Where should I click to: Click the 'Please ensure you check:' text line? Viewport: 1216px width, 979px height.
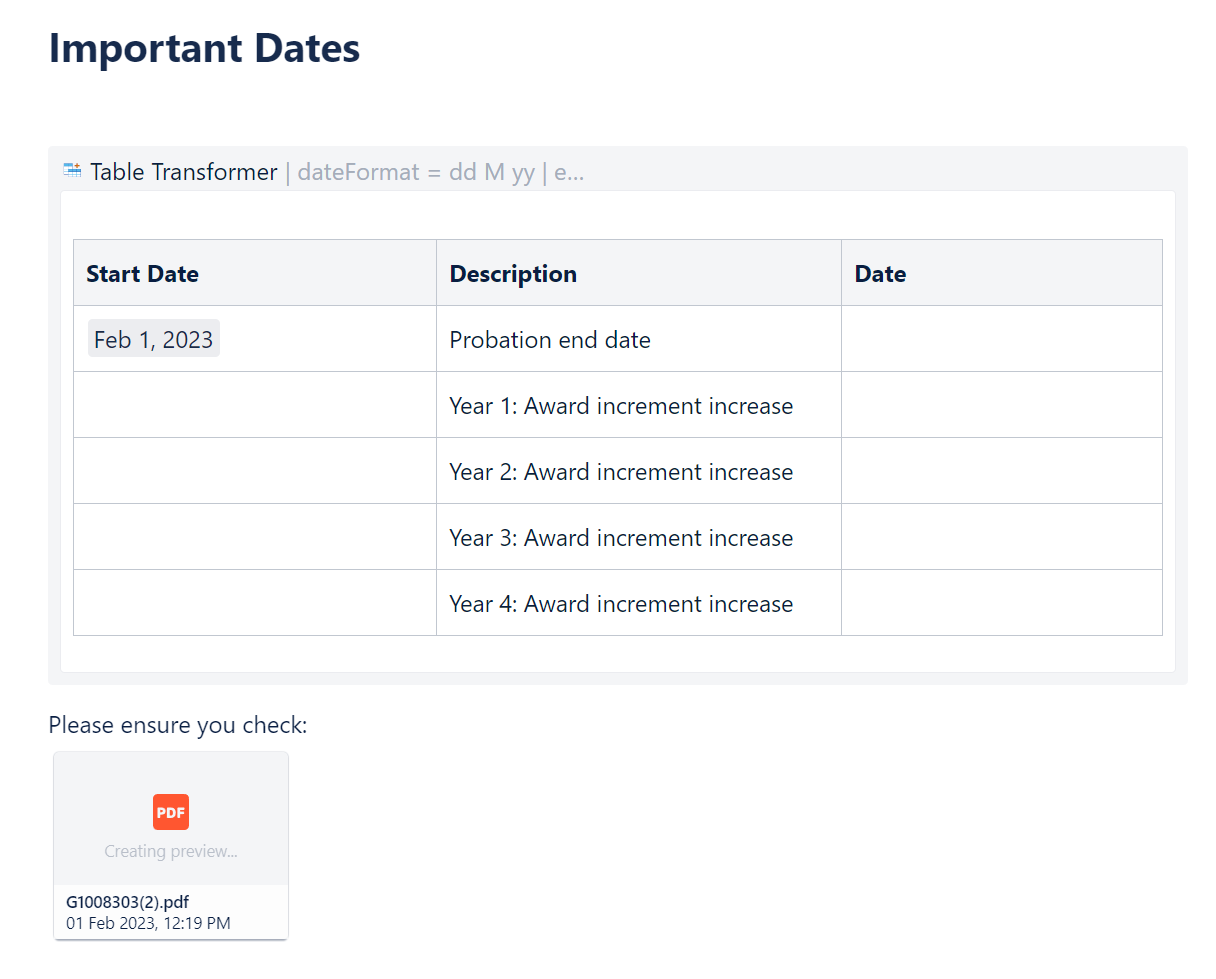(178, 725)
